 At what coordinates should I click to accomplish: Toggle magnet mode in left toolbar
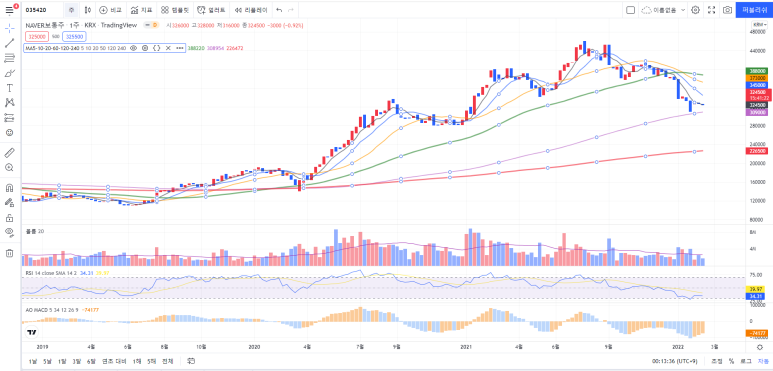[x=9, y=188]
